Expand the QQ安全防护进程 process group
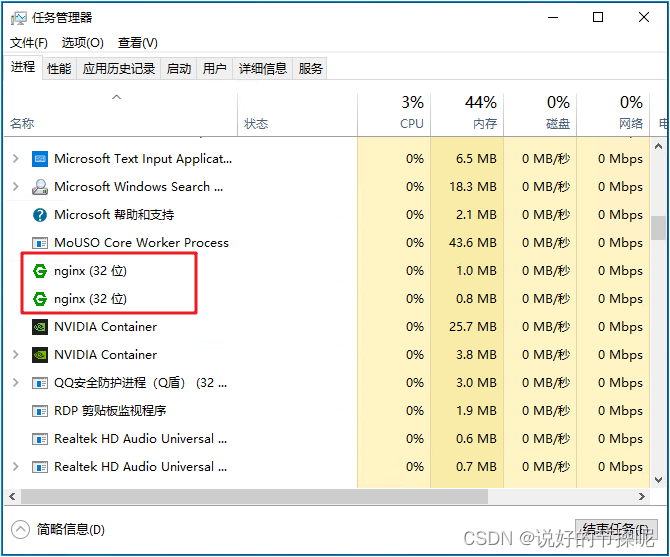Viewport: 670px width, 557px height. (x=15, y=383)
